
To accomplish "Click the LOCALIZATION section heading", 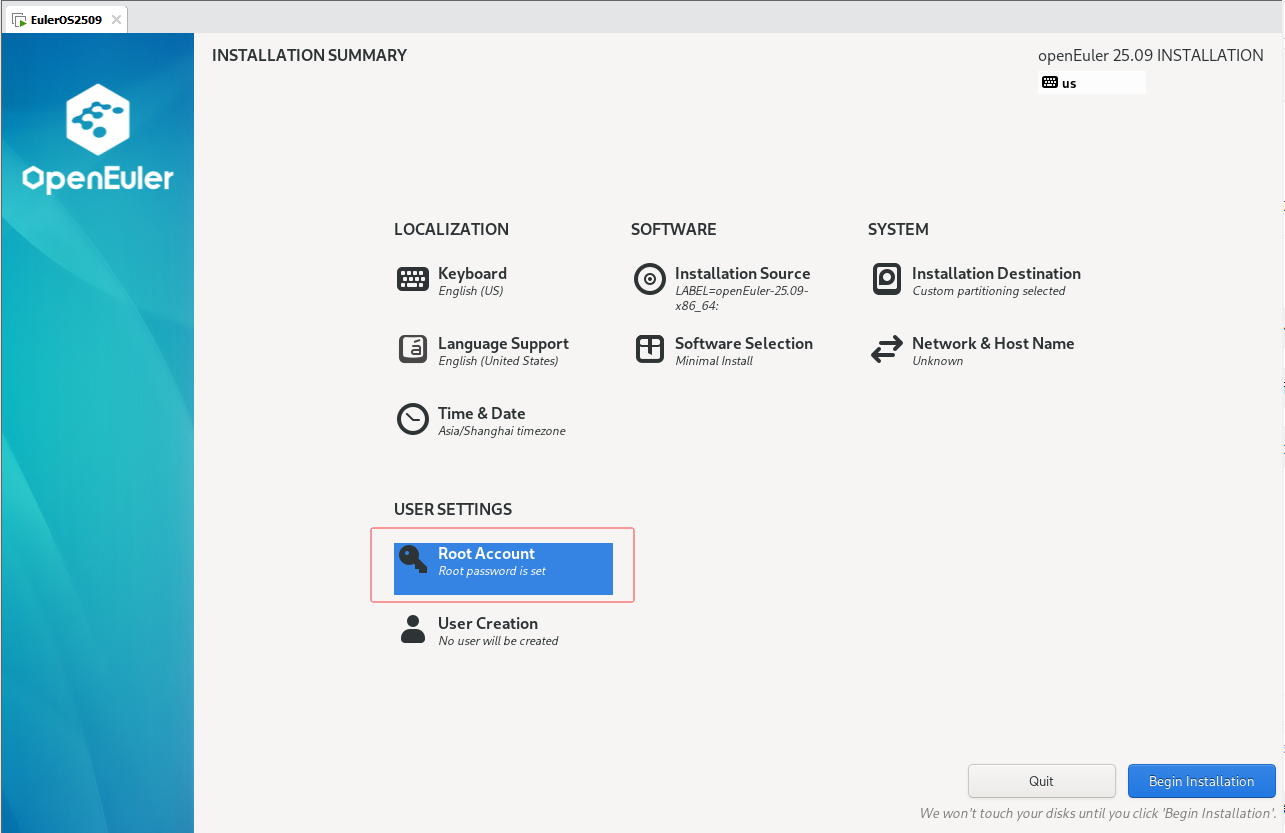I will 451,229.
